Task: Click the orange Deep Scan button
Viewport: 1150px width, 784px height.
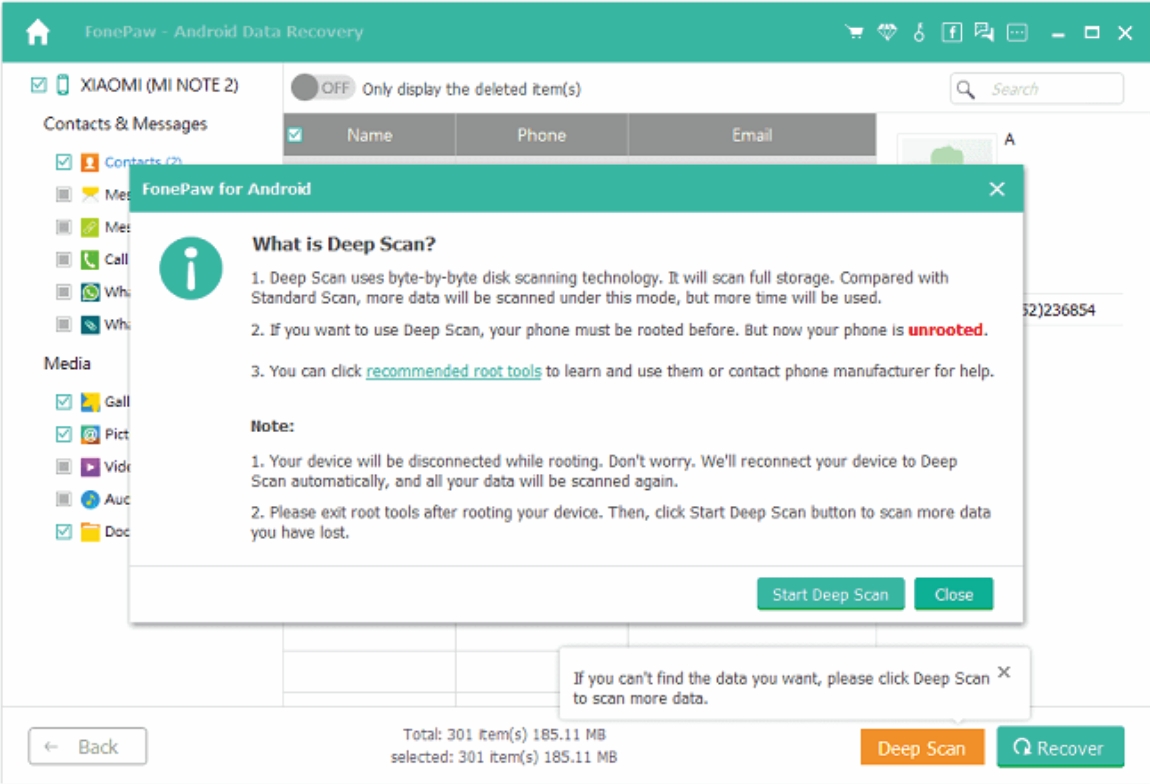Action: point(921,746)
